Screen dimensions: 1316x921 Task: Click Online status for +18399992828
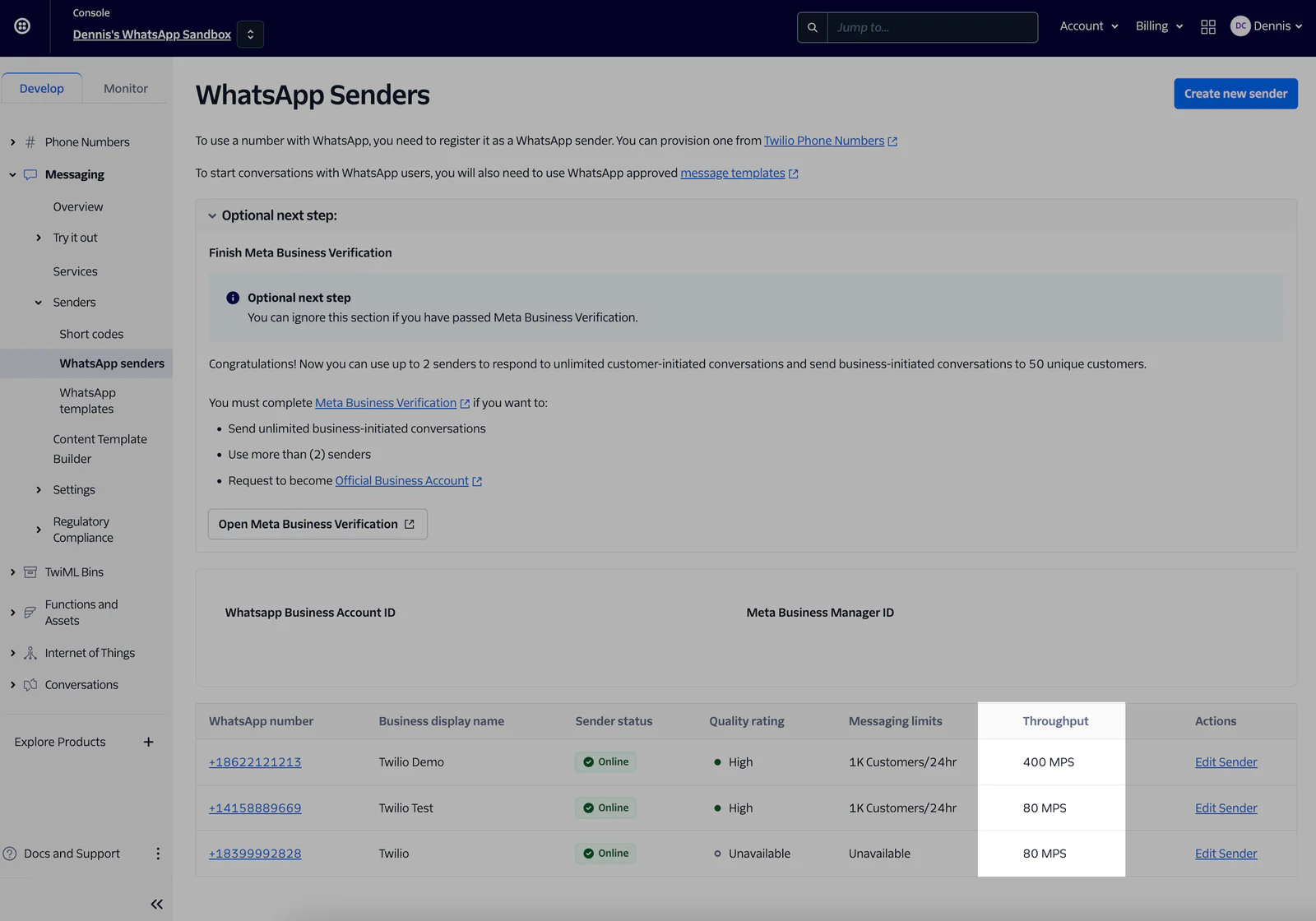(x=605, y=854)
